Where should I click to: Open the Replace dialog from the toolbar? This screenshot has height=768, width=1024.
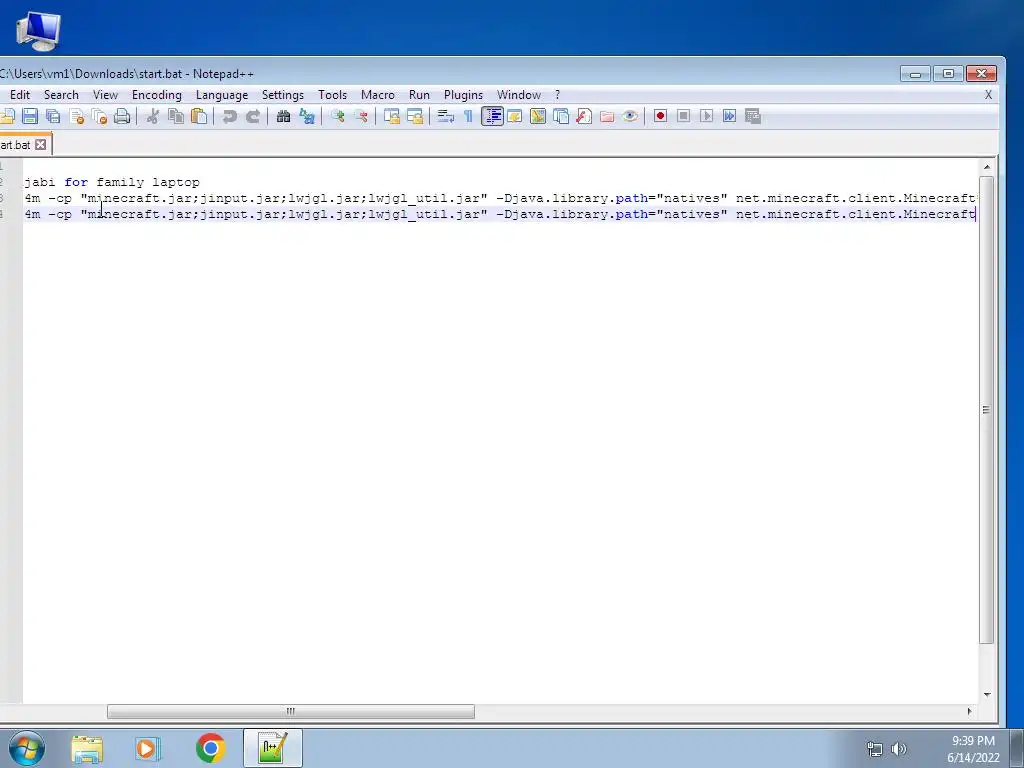[306, 116]
